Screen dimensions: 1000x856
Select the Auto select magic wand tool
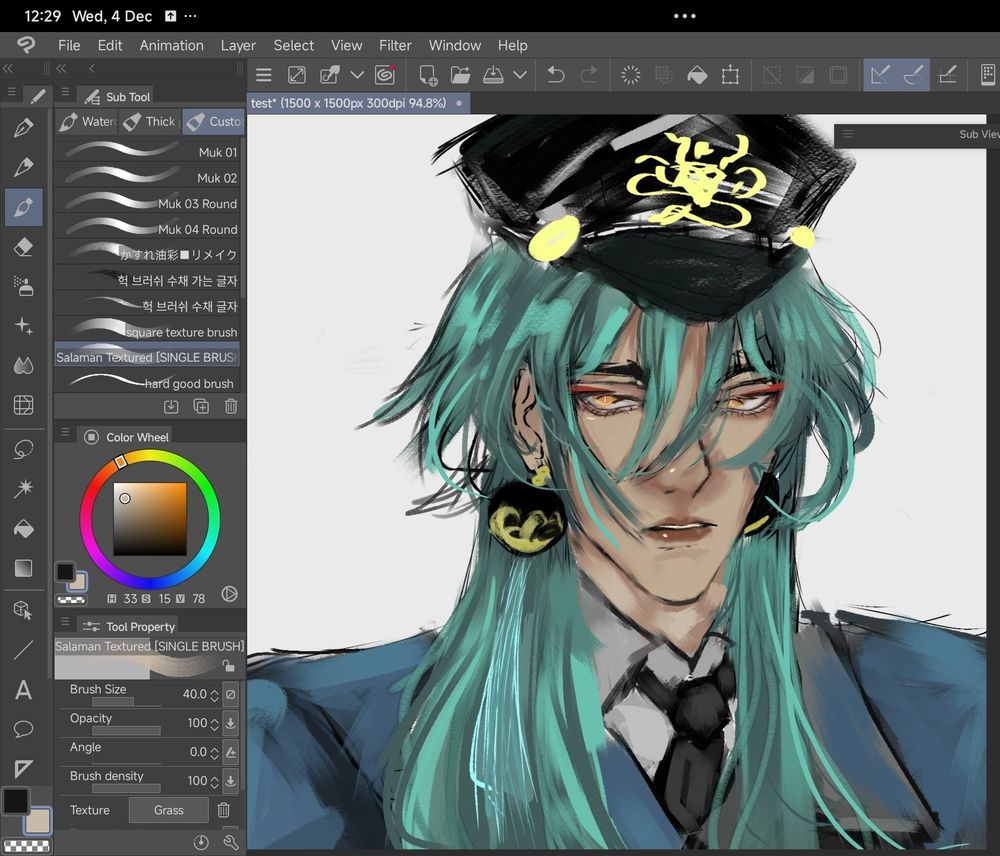tap(24, 489)
